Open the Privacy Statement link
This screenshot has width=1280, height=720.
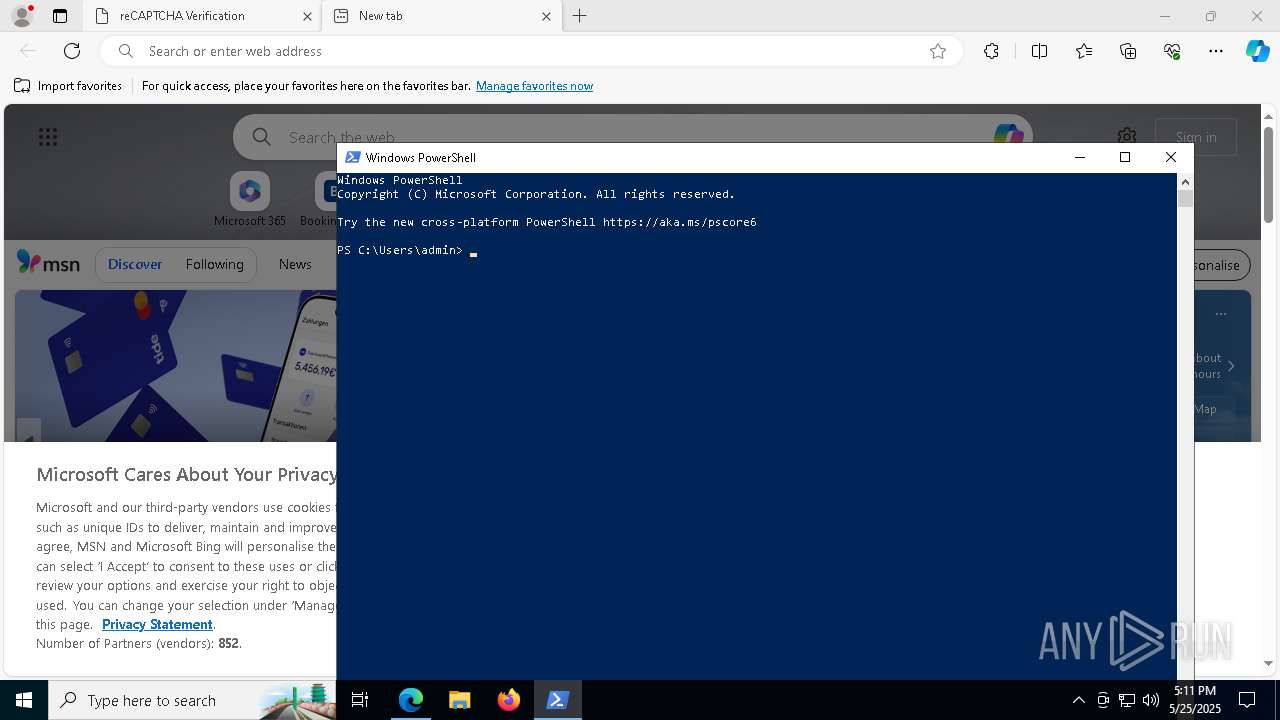(157, 624)
